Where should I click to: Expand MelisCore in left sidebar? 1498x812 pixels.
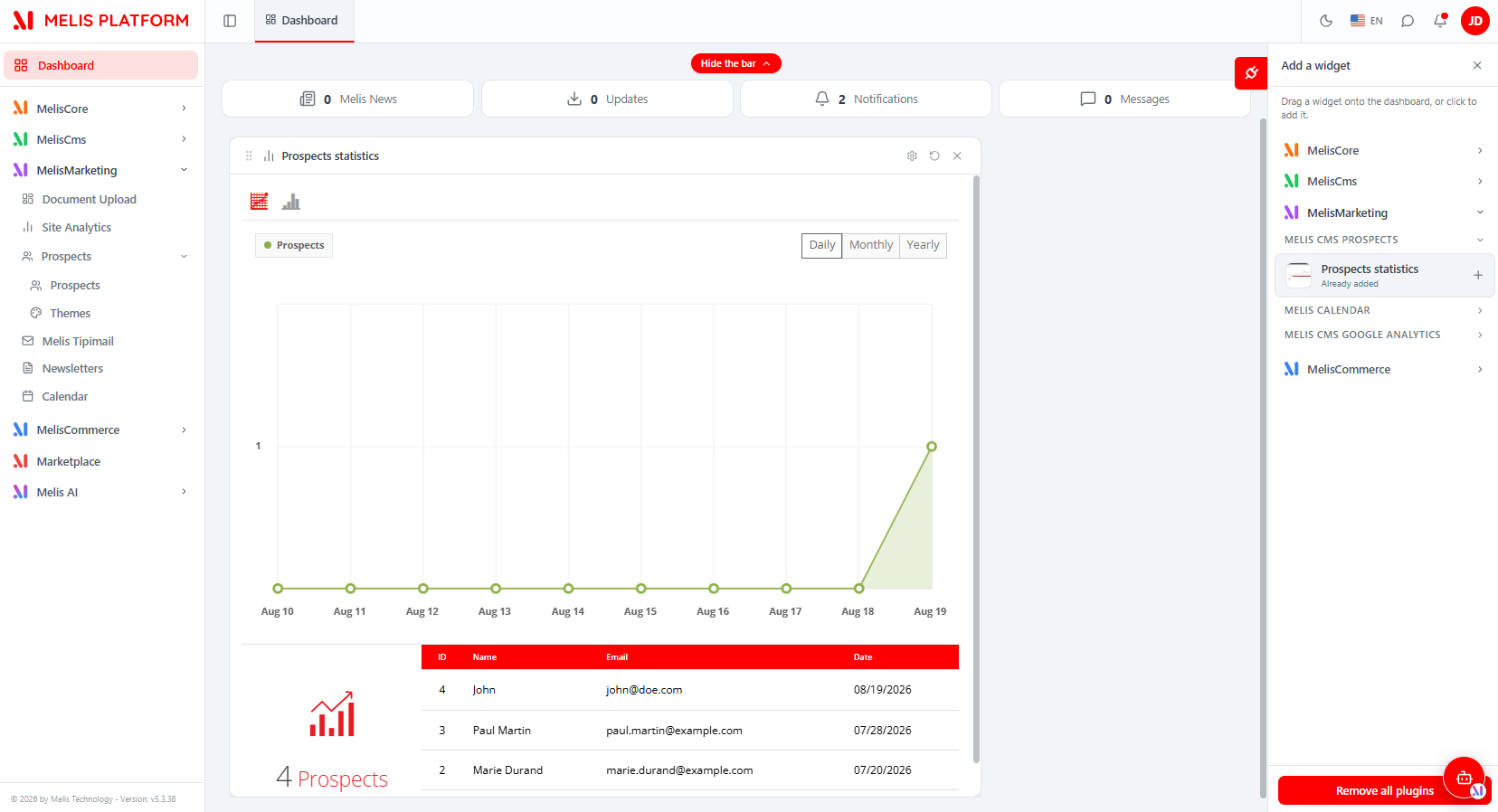coord(101,109)
